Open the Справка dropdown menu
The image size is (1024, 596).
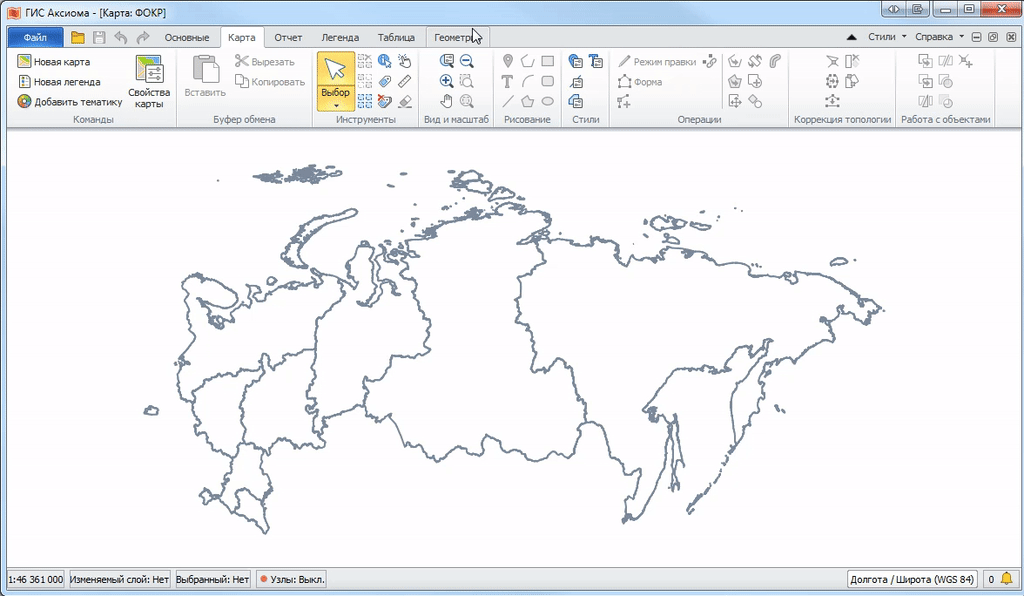coord(940,37)
